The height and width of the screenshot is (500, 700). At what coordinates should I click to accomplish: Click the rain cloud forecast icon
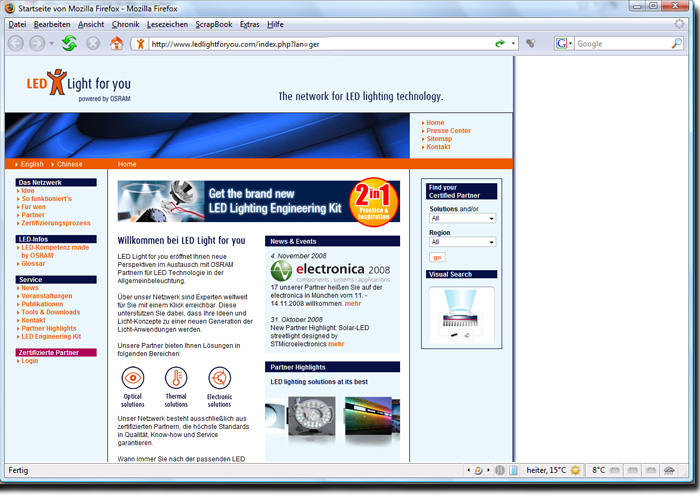pyautogui.click(x=669, y=471)
